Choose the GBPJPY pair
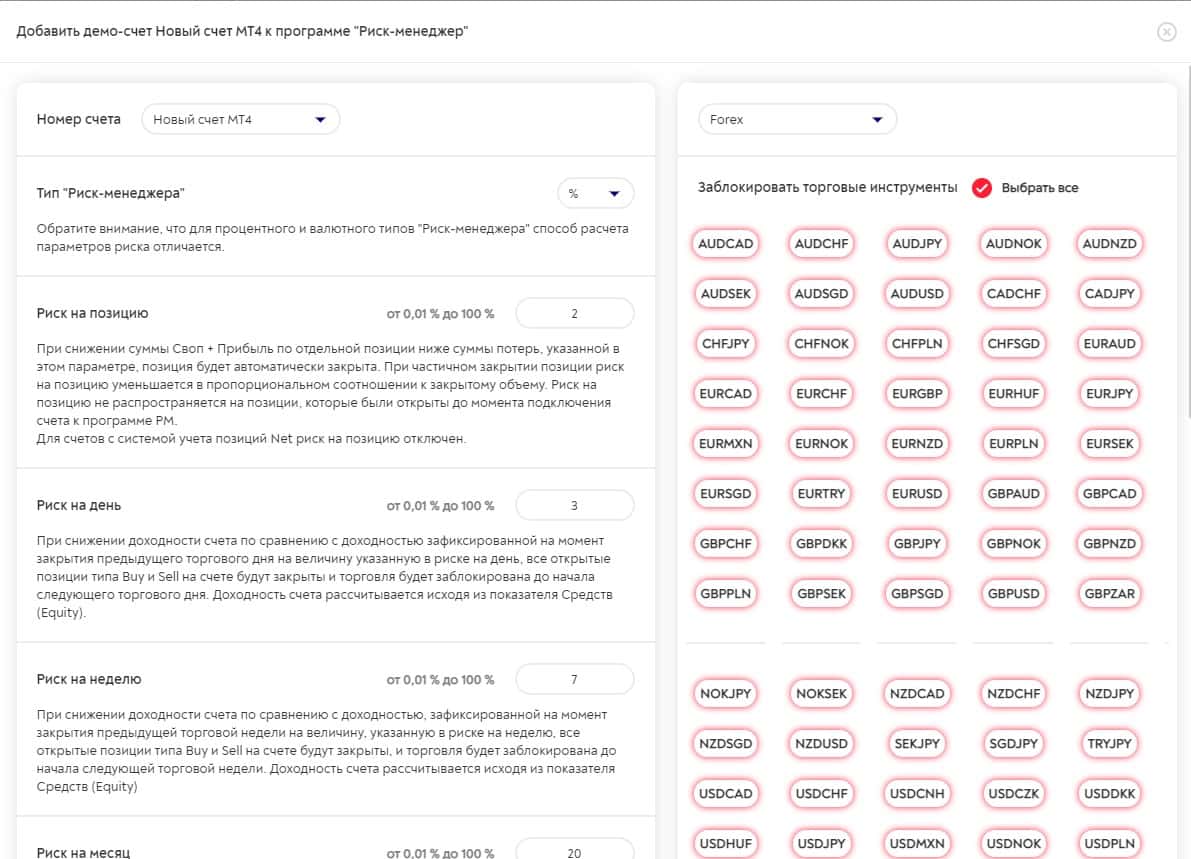The image size is (1191, 859). click(x=917, y=545)
